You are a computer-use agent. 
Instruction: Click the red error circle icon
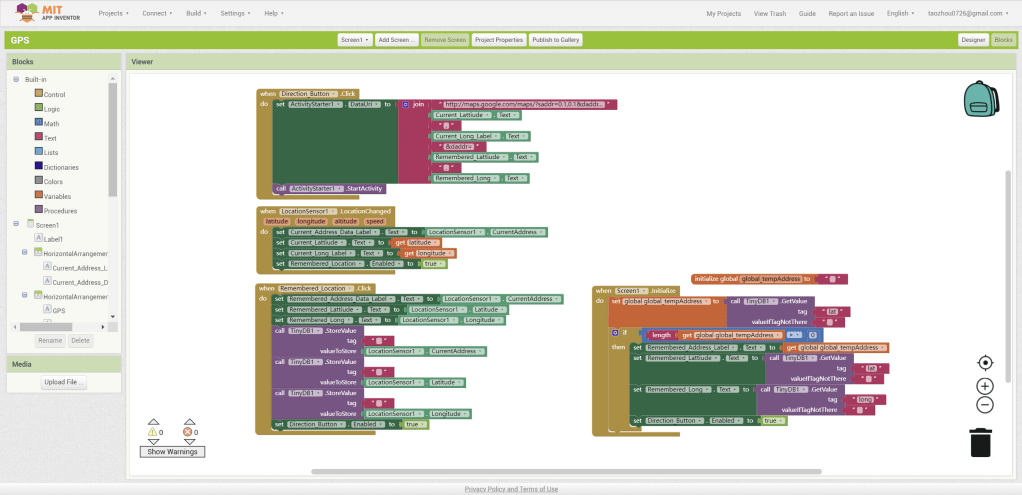click(187, 432)
